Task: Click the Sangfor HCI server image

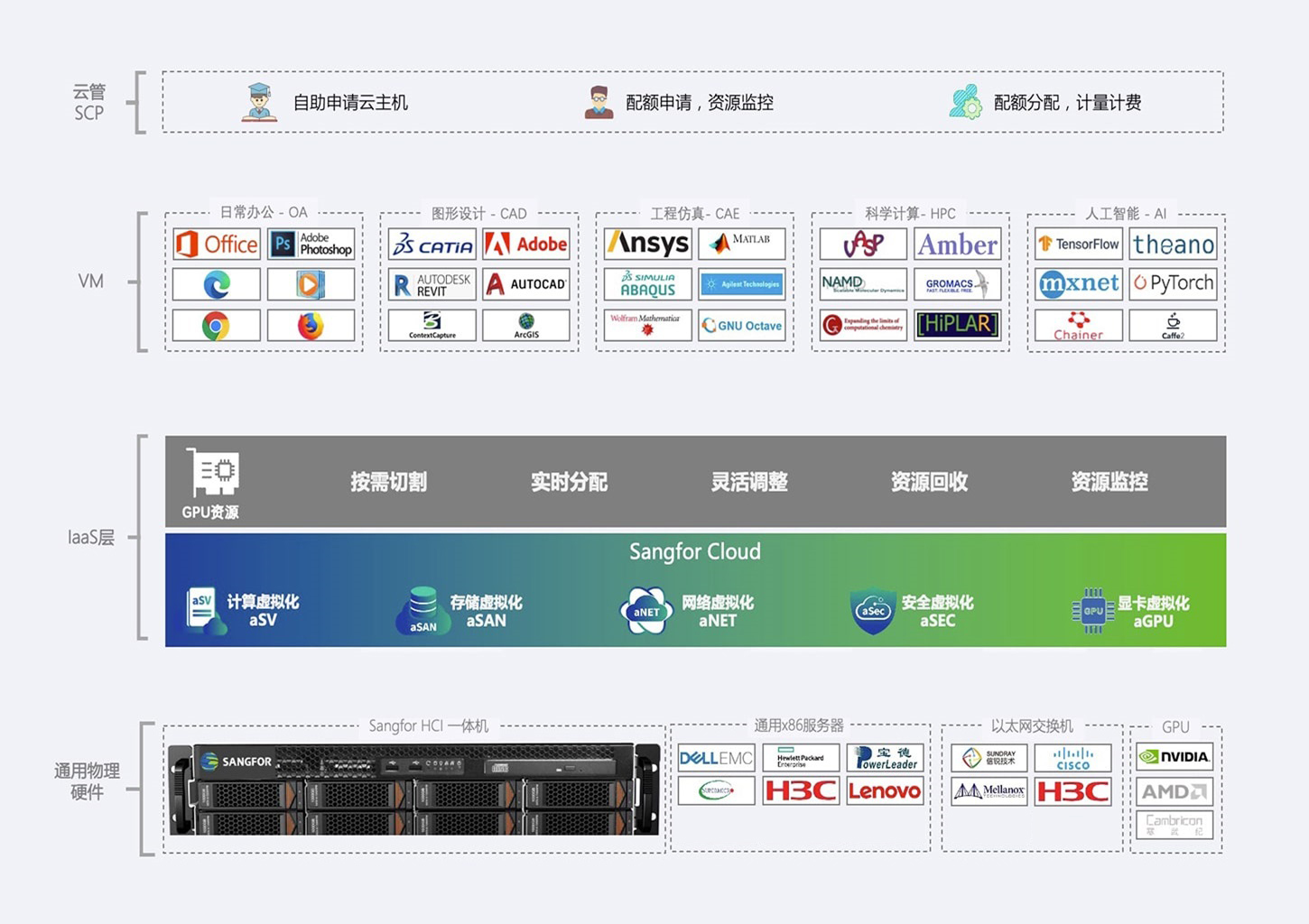Action: click(x=414, y=790)
